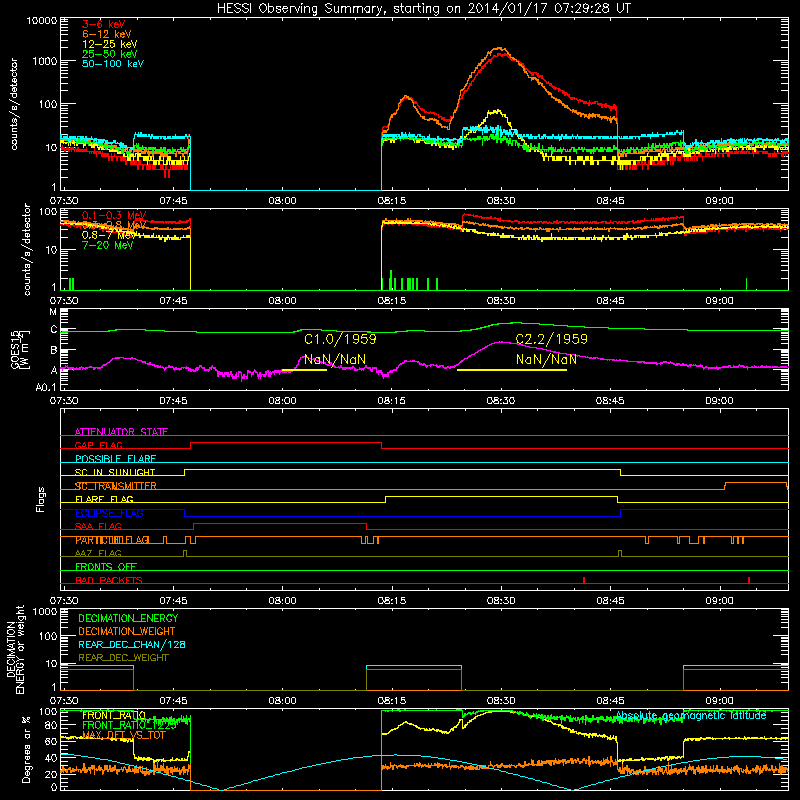
Task: Click the 10000 label on counts axis
Action: click(42, 20)
